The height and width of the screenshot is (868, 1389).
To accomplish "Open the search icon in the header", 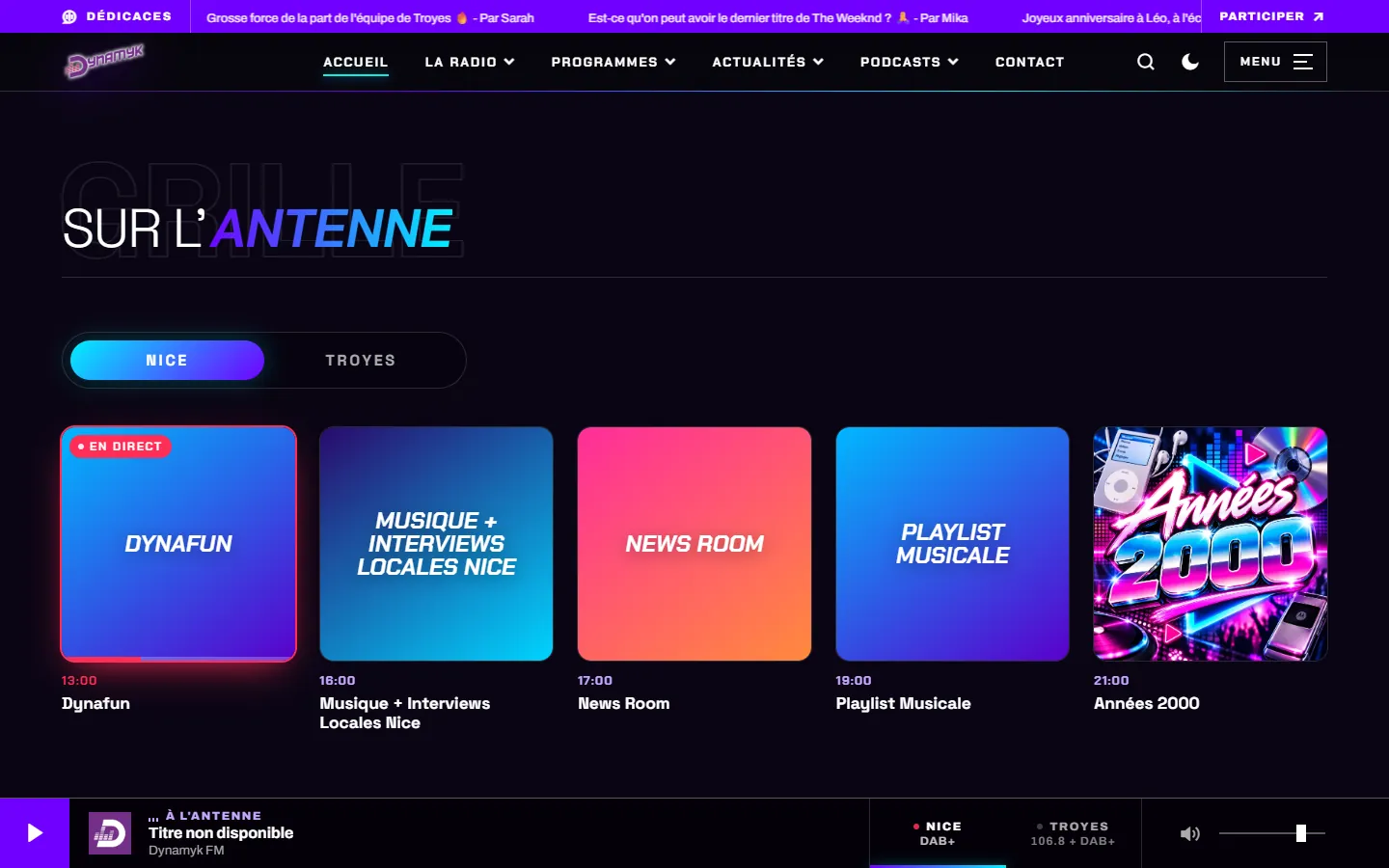I will pos(1146,62).
